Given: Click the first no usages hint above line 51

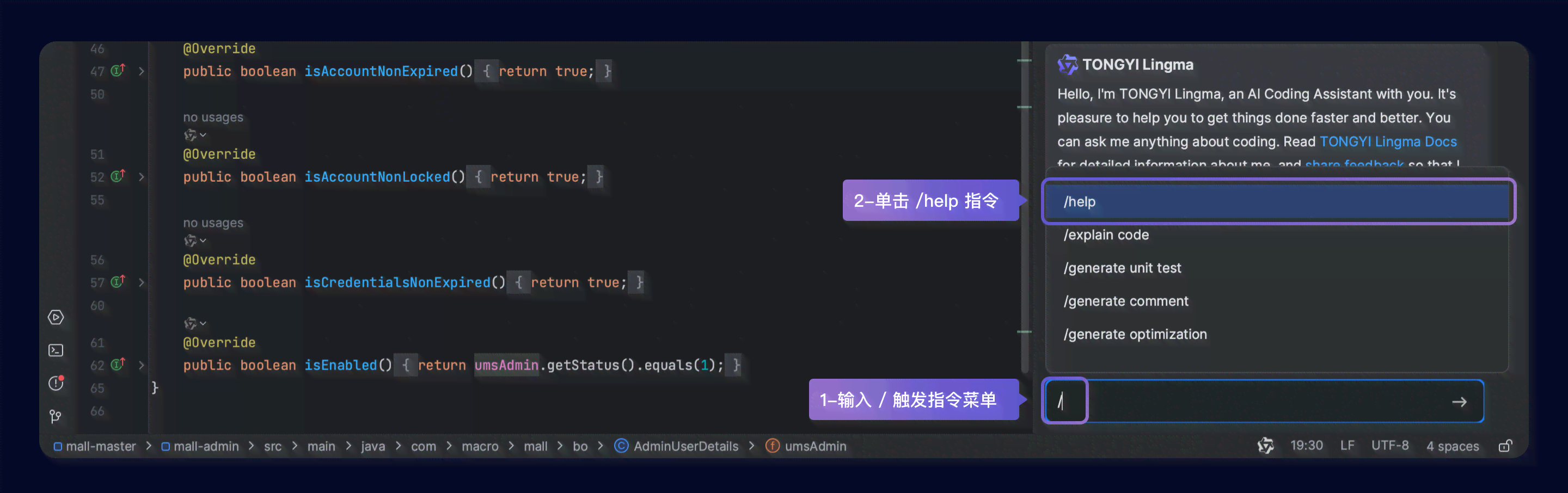Looking at the screenshot, I should 213,117.
